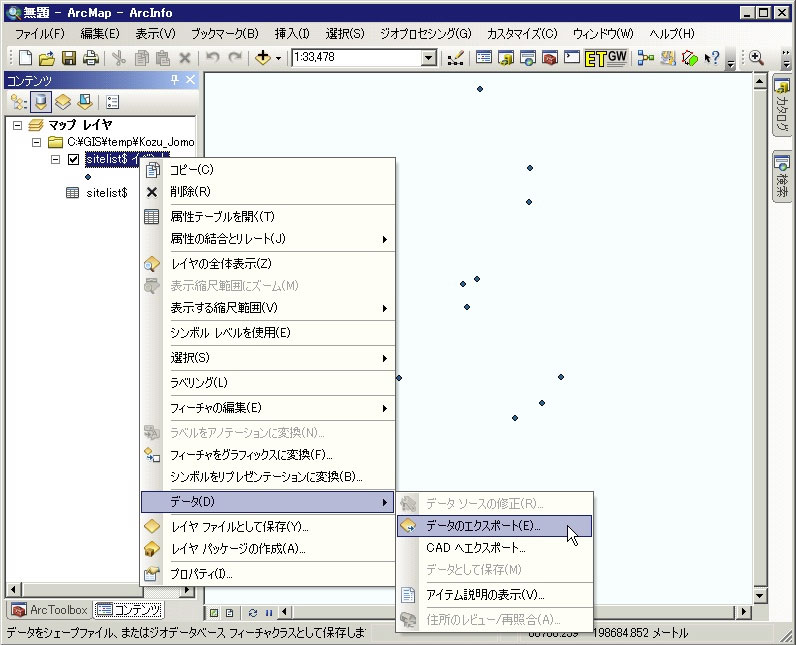Viewport: 796px width, 645px height.
Task: Open map document folder icon
Action: [x=47, y=58]
